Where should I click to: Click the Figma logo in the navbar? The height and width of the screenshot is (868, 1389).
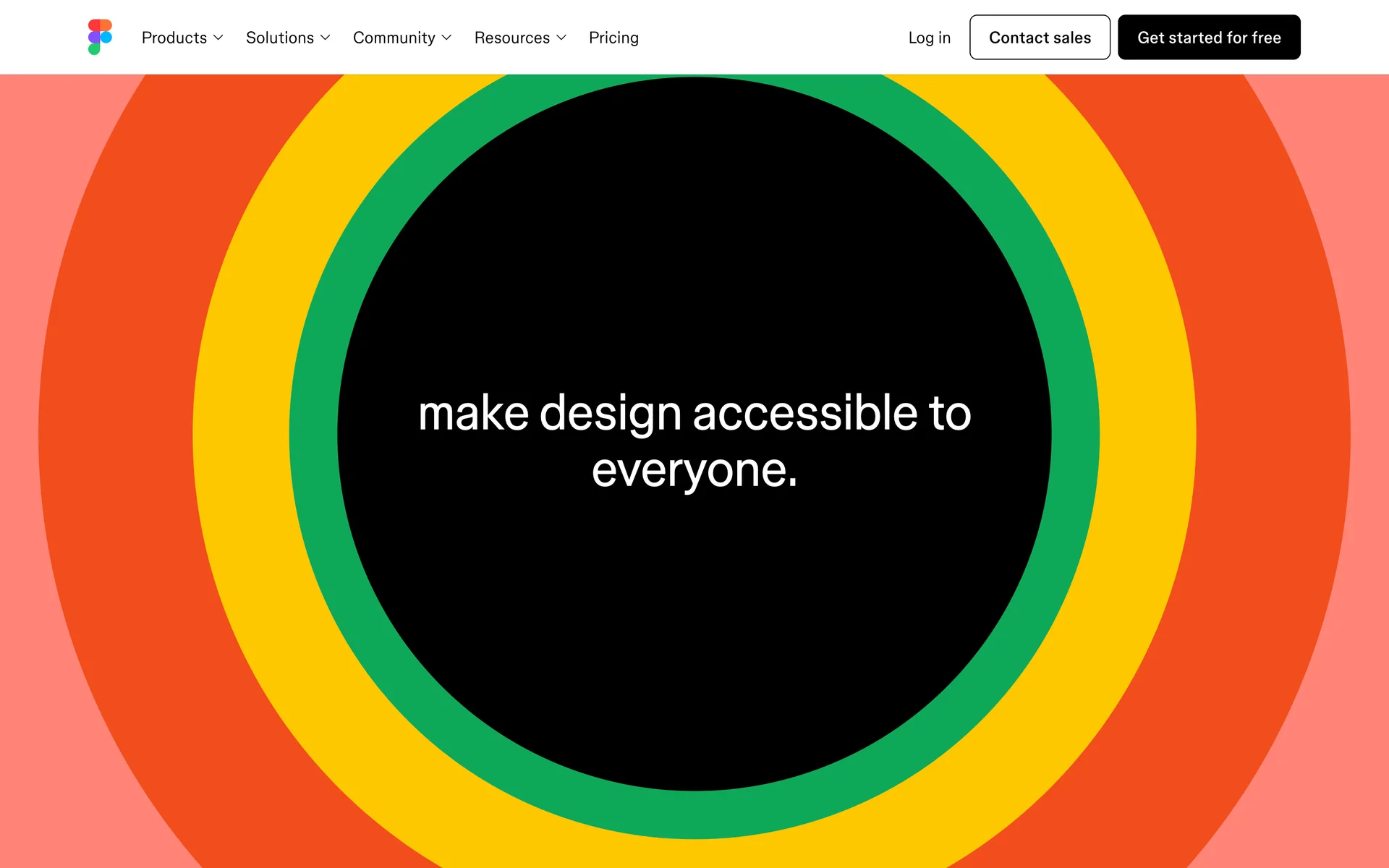[x=100, y=37]
